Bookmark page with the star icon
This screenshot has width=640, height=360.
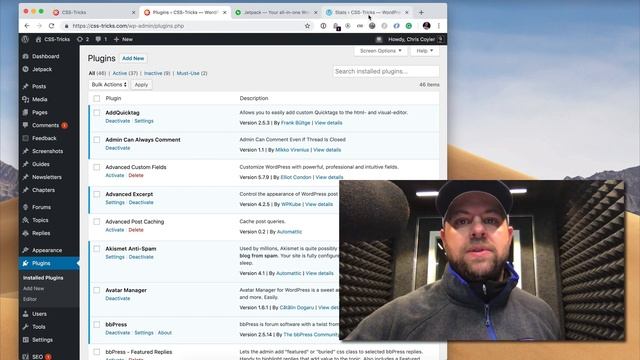pyautogui.click(x=307, y=26)
